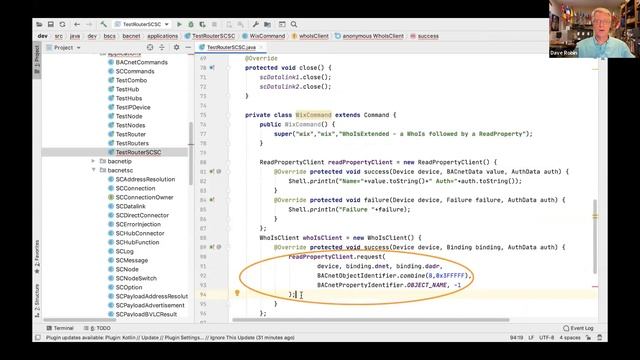Start debugging with the bug icon
This screenshot has height=360, width=640.
coord(191,24)
